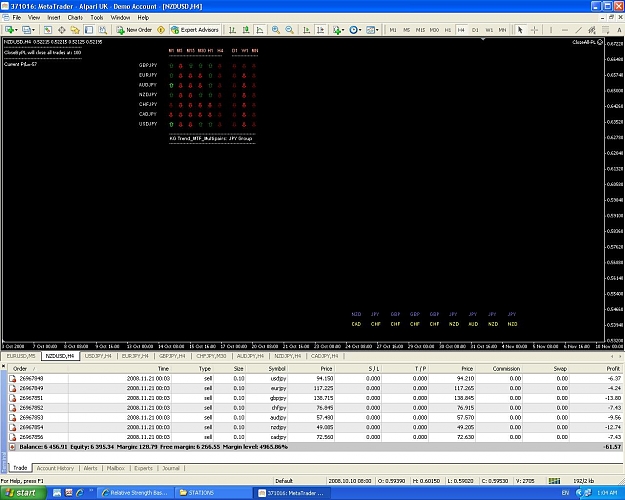Viewport: 625px width, 500px height.
Task: Toggle the Market Watch window icon
Action: coord(48,30)
